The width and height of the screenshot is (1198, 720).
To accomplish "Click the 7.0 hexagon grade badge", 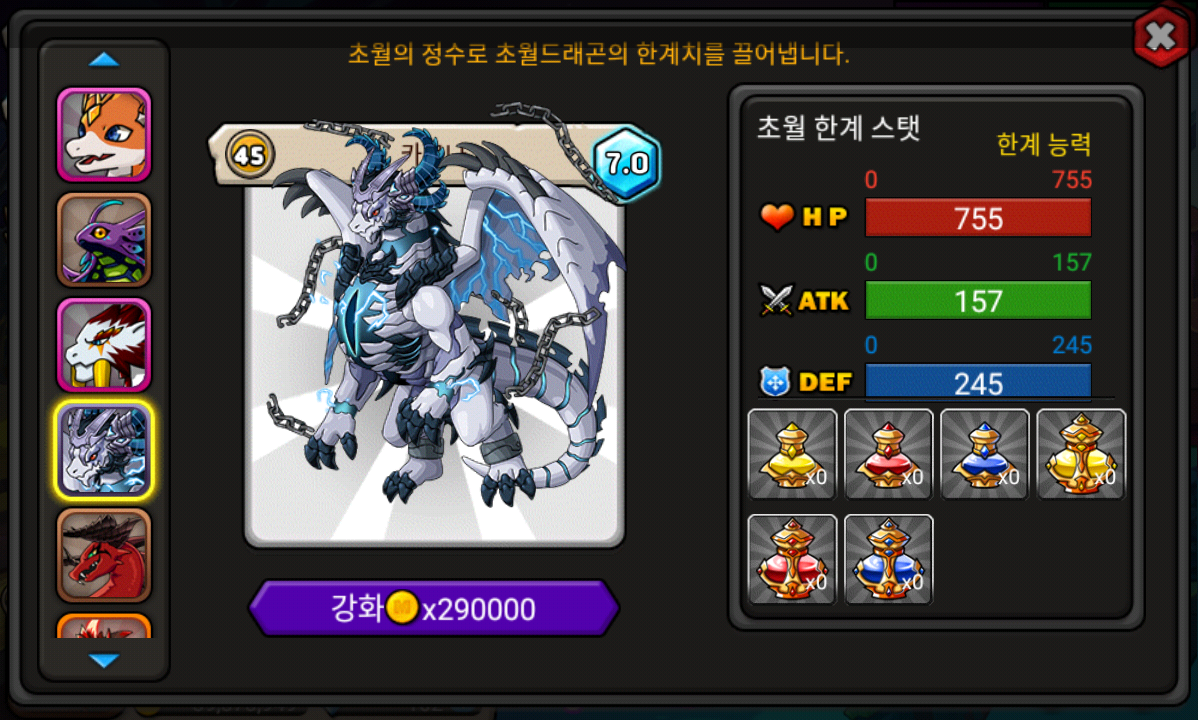I will tap(627, 163).
